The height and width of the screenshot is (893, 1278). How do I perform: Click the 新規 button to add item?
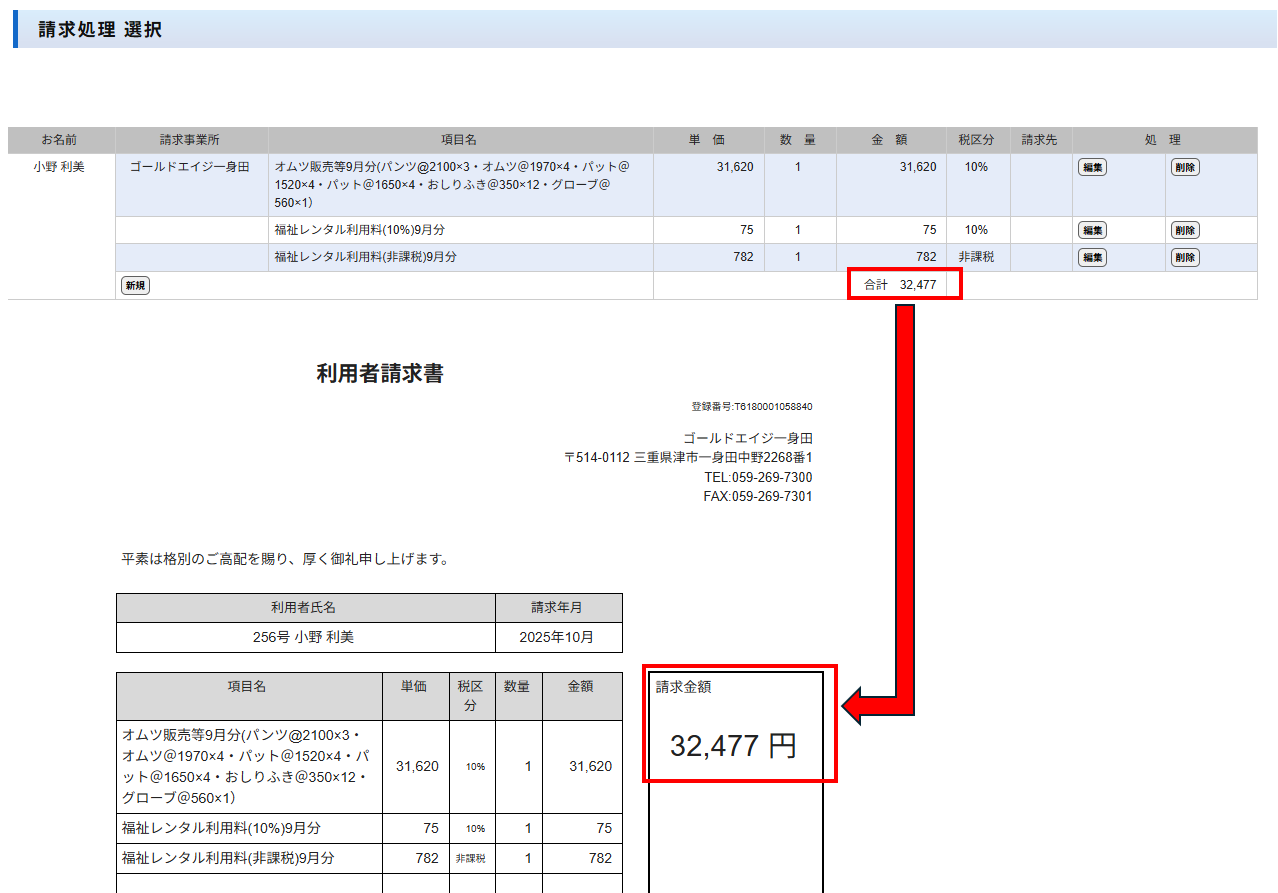click(x=135, y=286)
